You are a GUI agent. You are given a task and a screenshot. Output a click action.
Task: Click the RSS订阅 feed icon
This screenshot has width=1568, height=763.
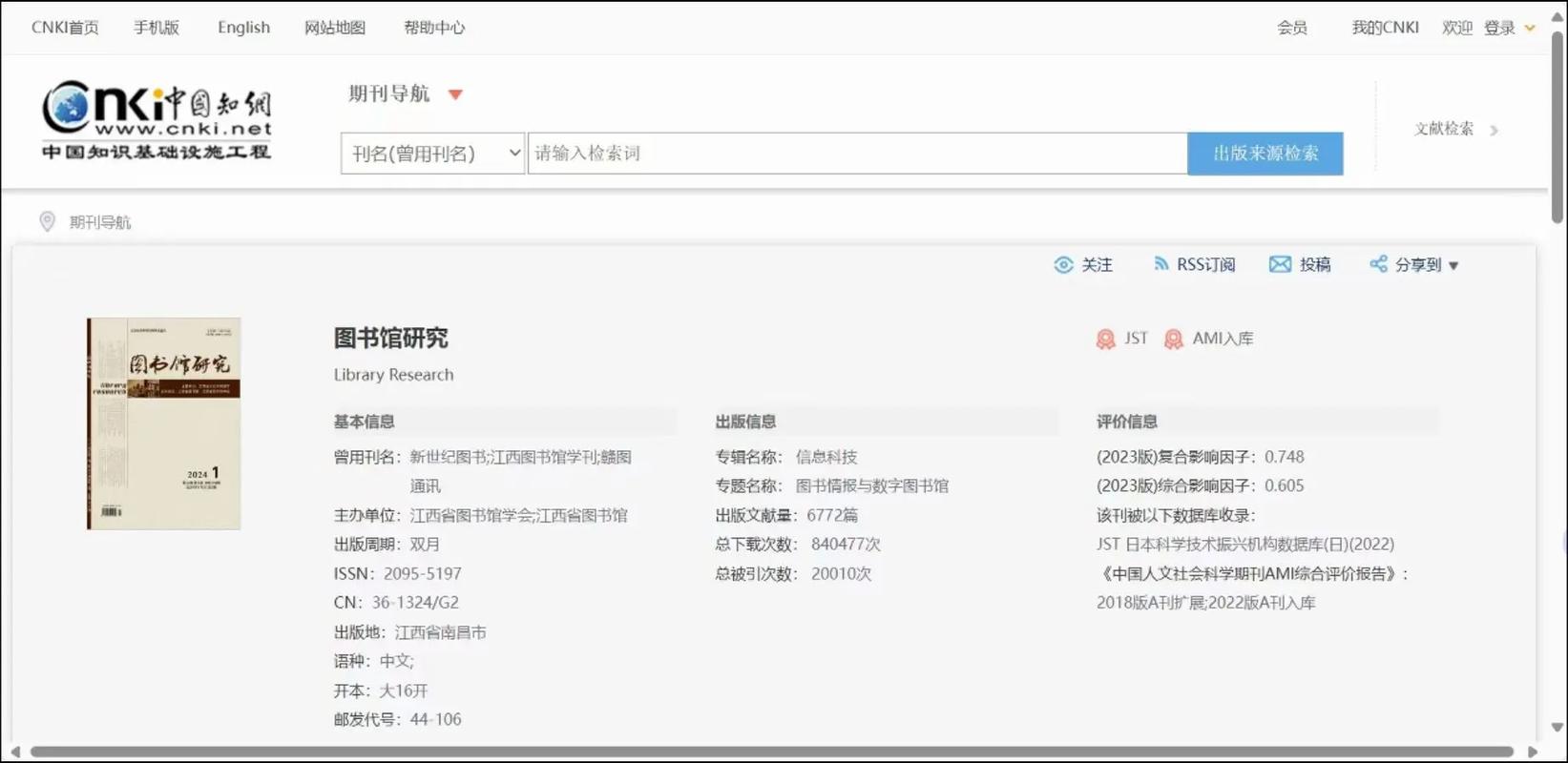coord(1160,264)
